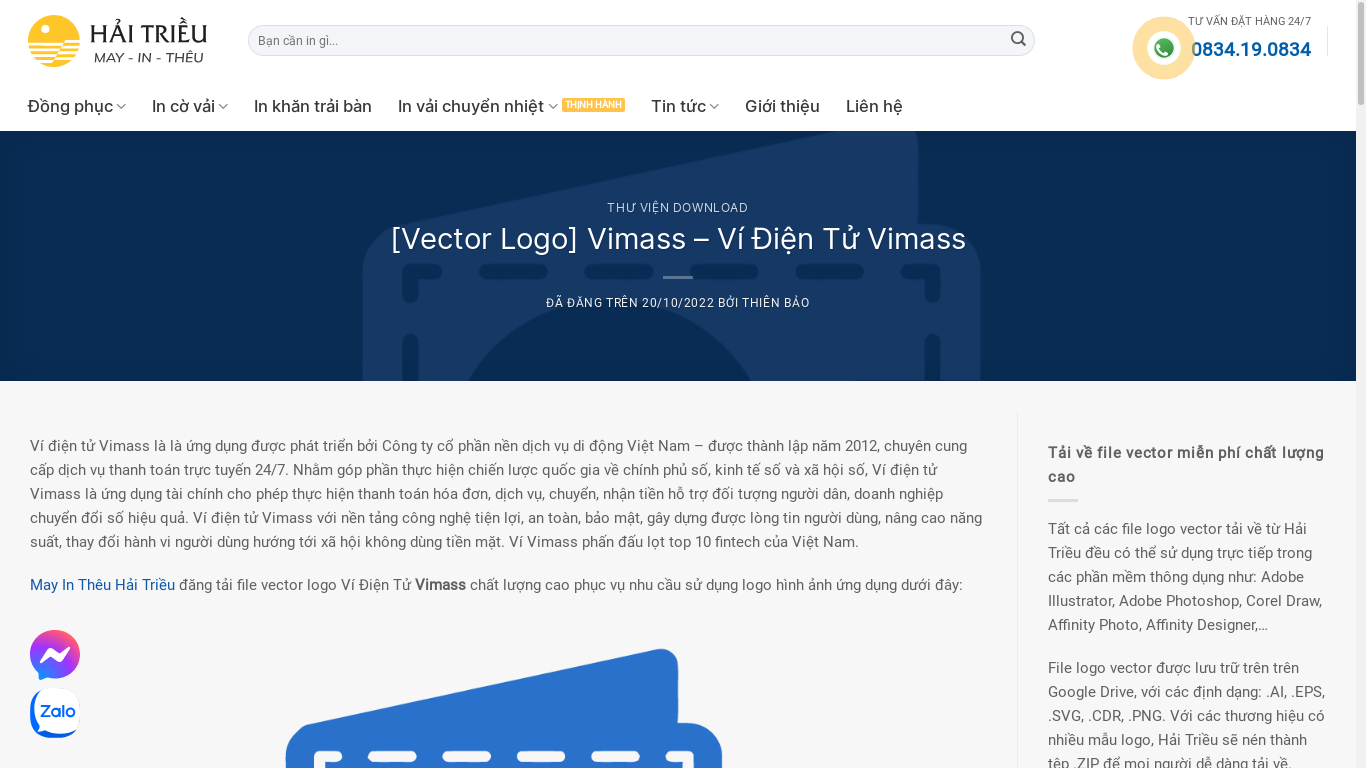The image size is (1366, 768).
Task: Expand the In cờ vải chevron
Action: [223, 107]
